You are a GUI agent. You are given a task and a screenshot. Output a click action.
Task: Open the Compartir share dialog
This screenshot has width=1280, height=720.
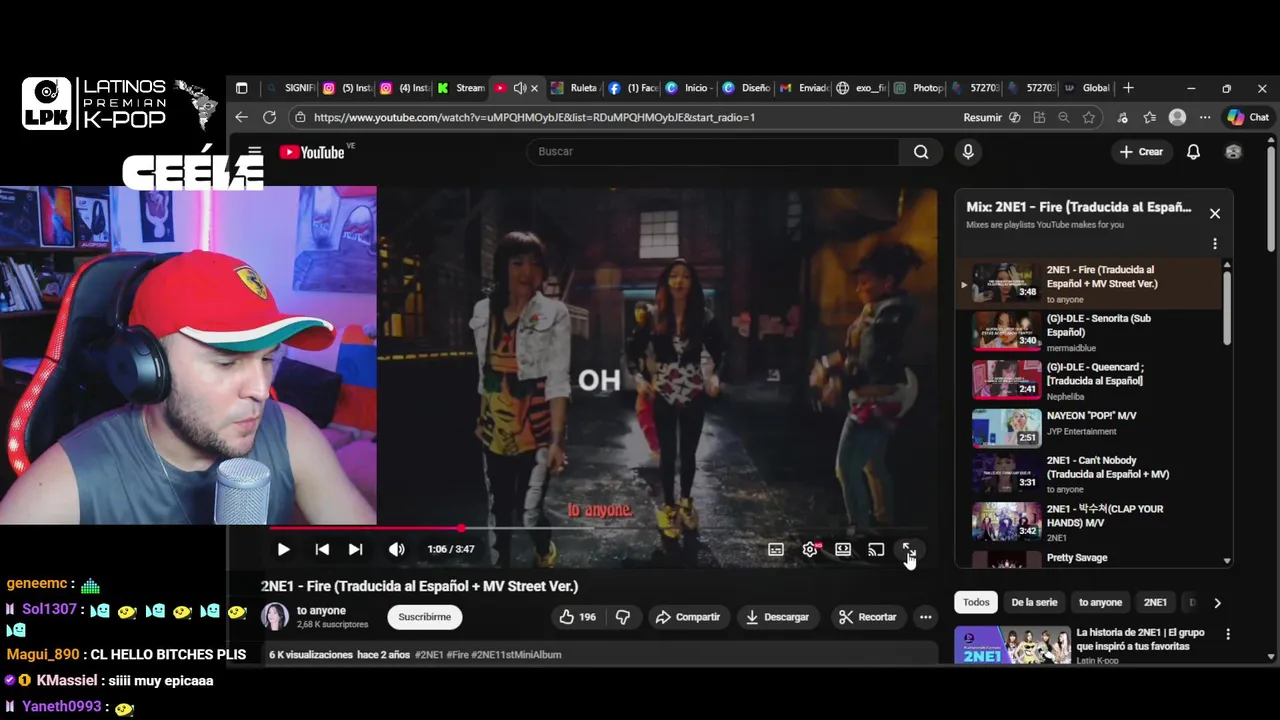(687, 617)
